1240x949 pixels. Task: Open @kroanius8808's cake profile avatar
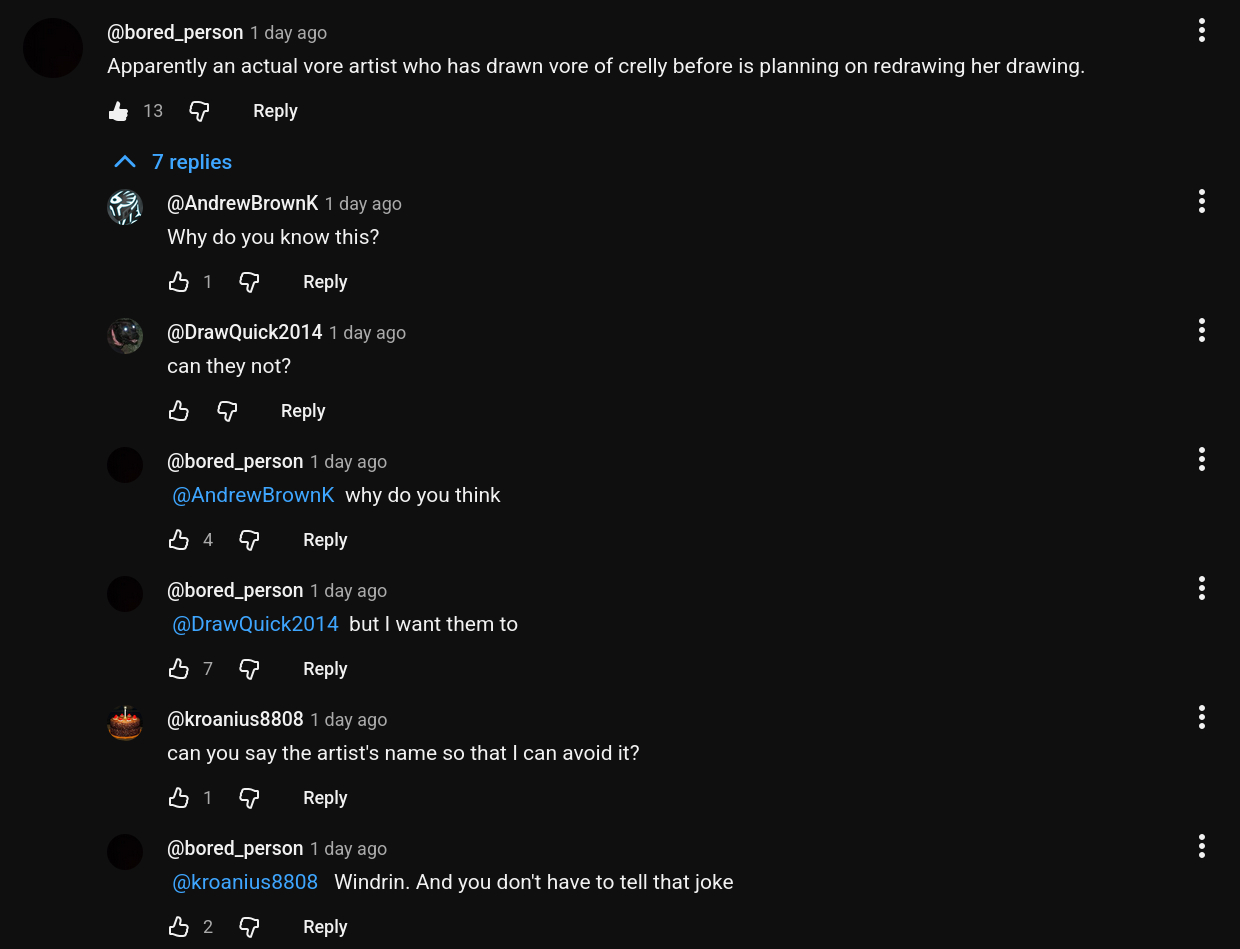click(x=125, y=723)
